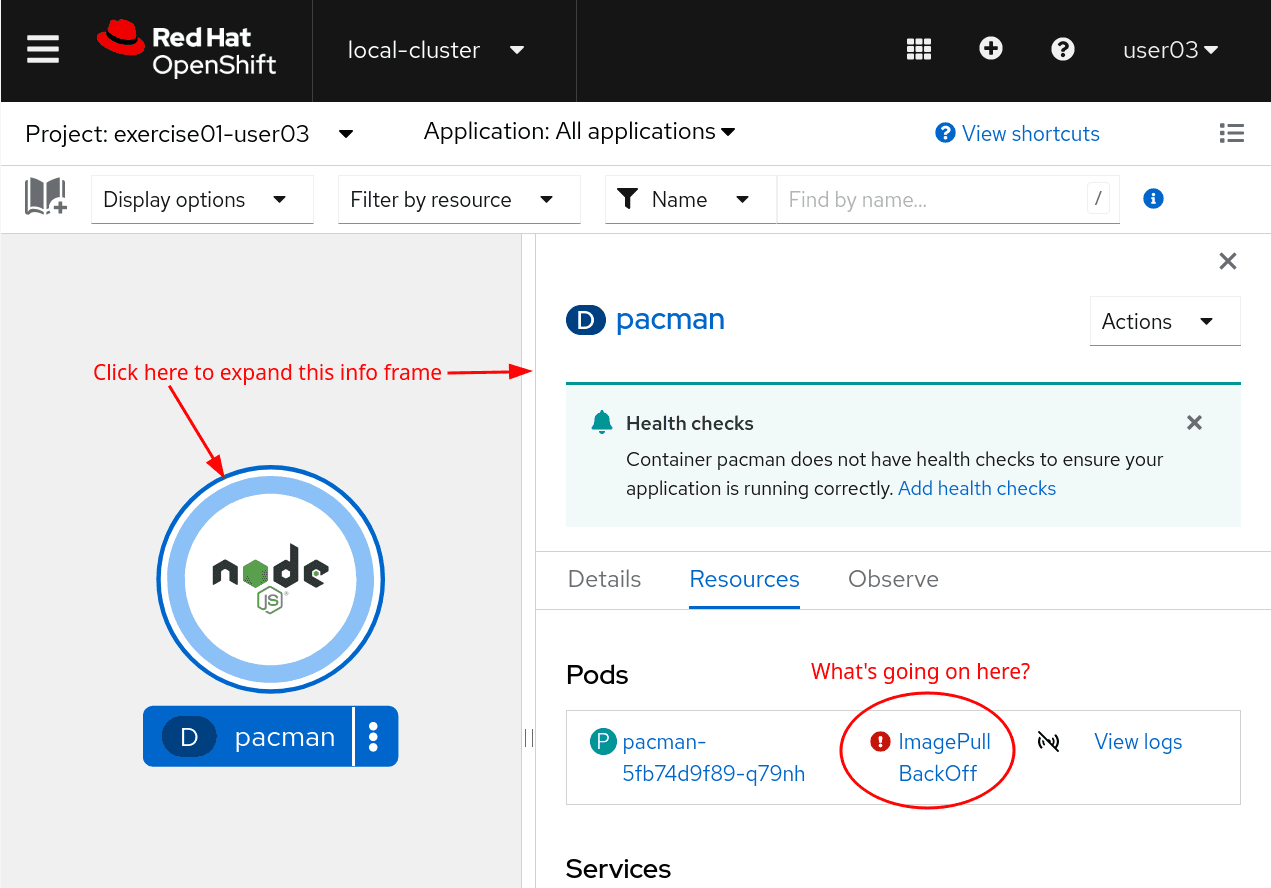
Task: Open Display options dropdown
Action: point(202,199)
